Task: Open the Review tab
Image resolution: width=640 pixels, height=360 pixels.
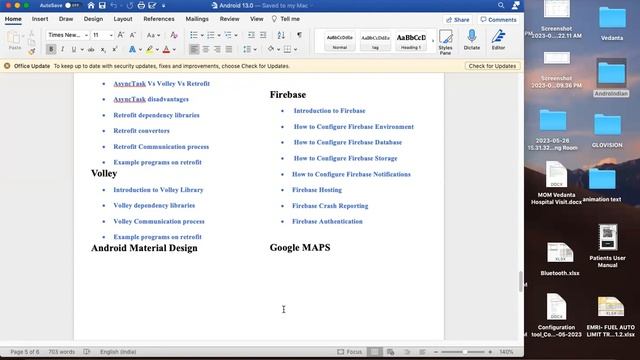Action: 229,19
